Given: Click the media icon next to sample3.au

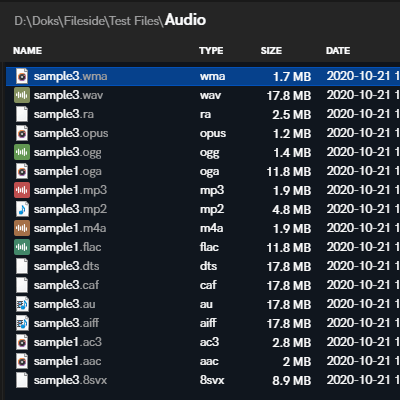Looking at the screenshot, I should click(x=22, y=304).
